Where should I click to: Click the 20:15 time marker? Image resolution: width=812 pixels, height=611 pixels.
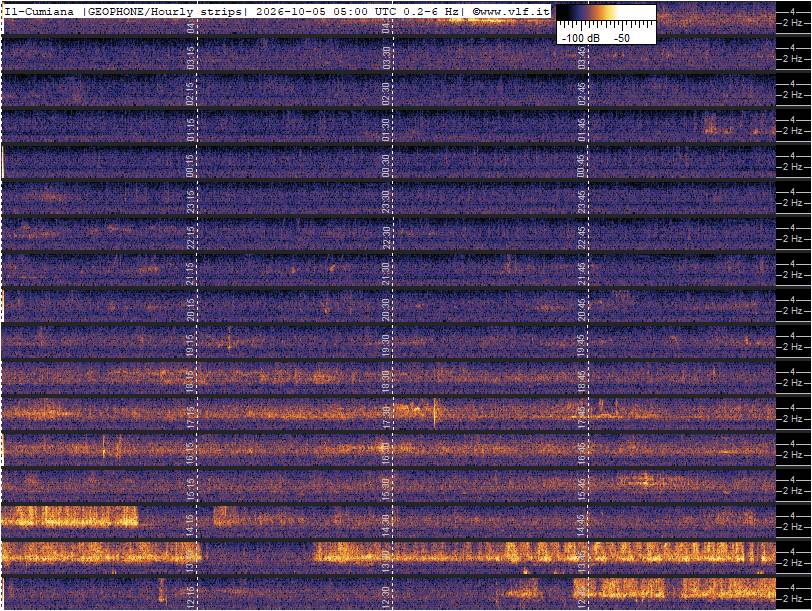pyautogui.click(x=191, y=310)
